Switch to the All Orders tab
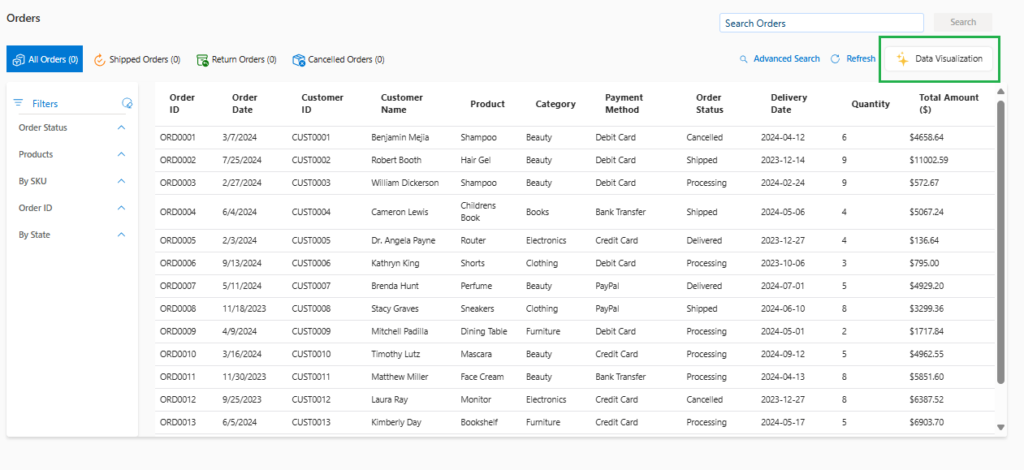Screen dimensions: 1024x470 coord(45,60)
